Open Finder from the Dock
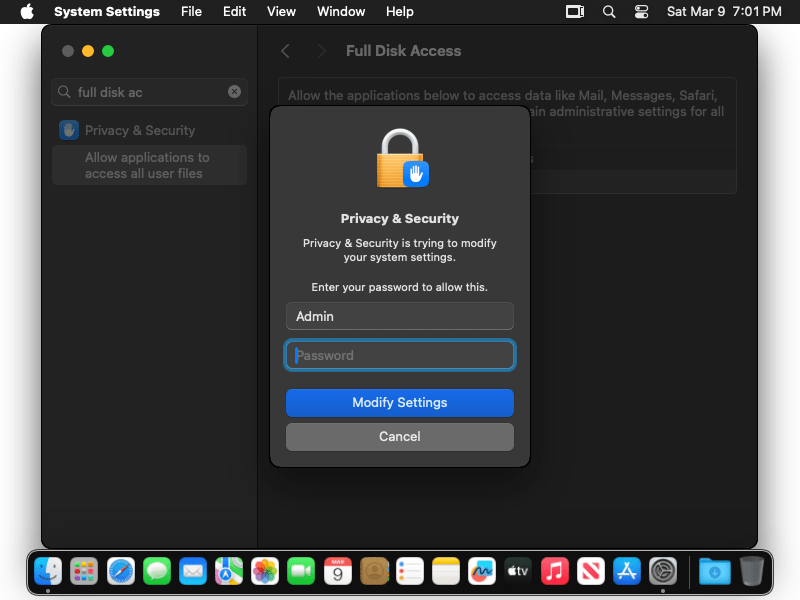 (x=48, y=571)
